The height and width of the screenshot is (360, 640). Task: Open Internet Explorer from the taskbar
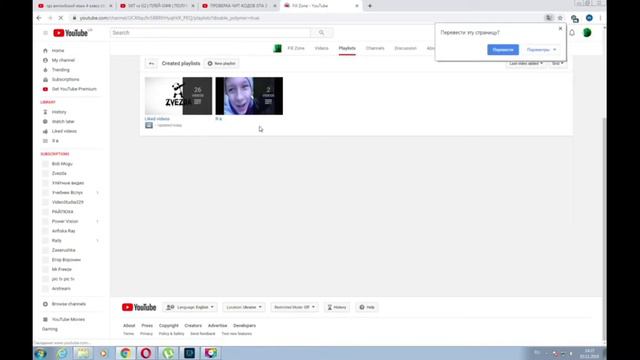(x=62, y=353)
